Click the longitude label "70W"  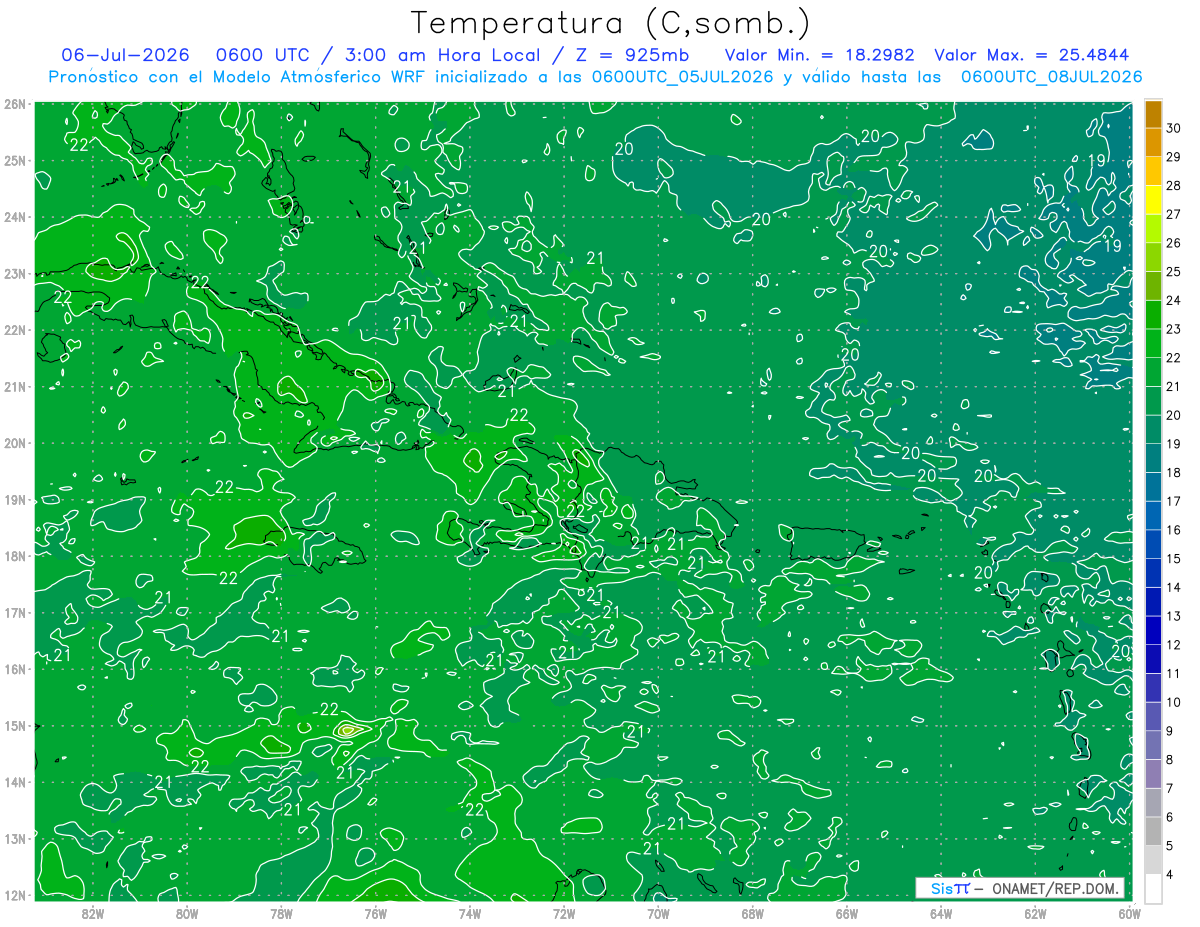pos(658,913)
